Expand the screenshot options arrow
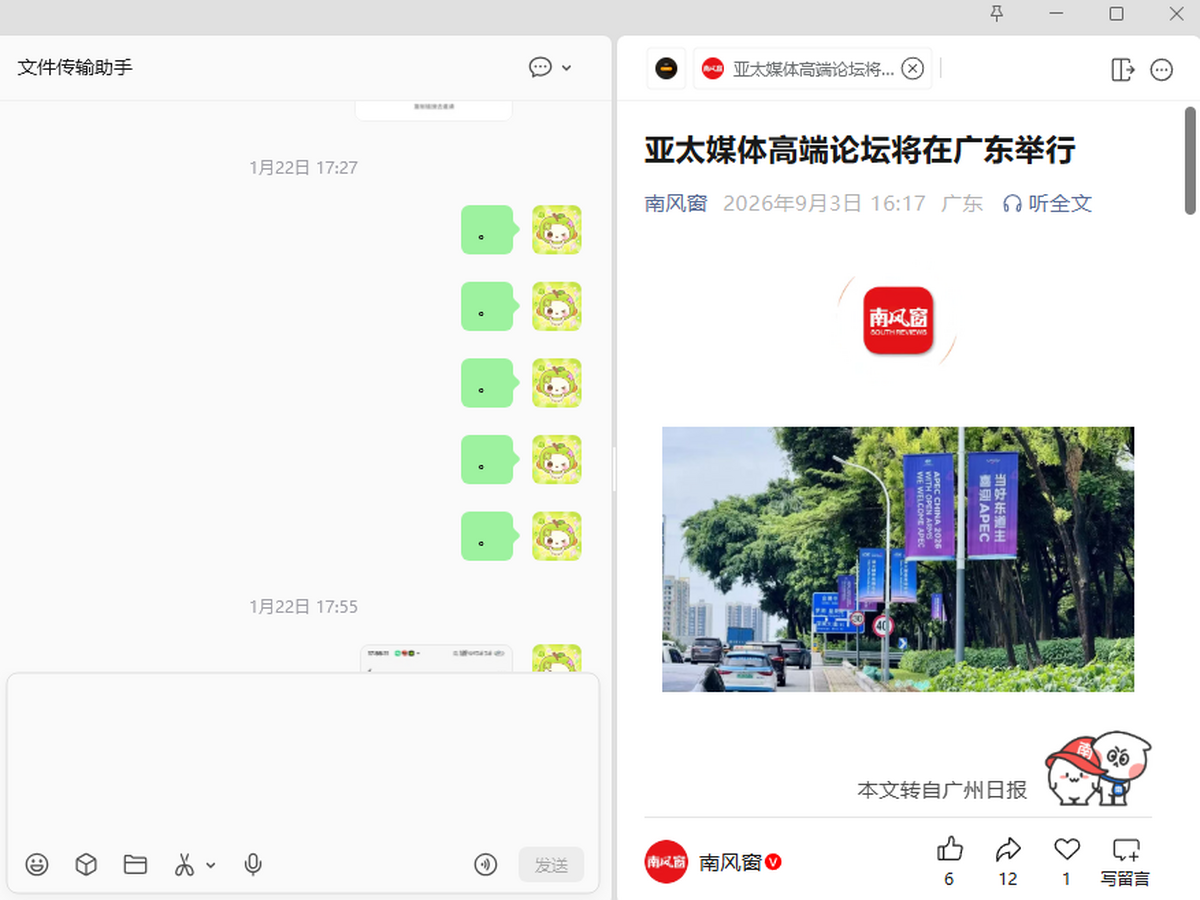The image size is (1200, 900). 211,865
